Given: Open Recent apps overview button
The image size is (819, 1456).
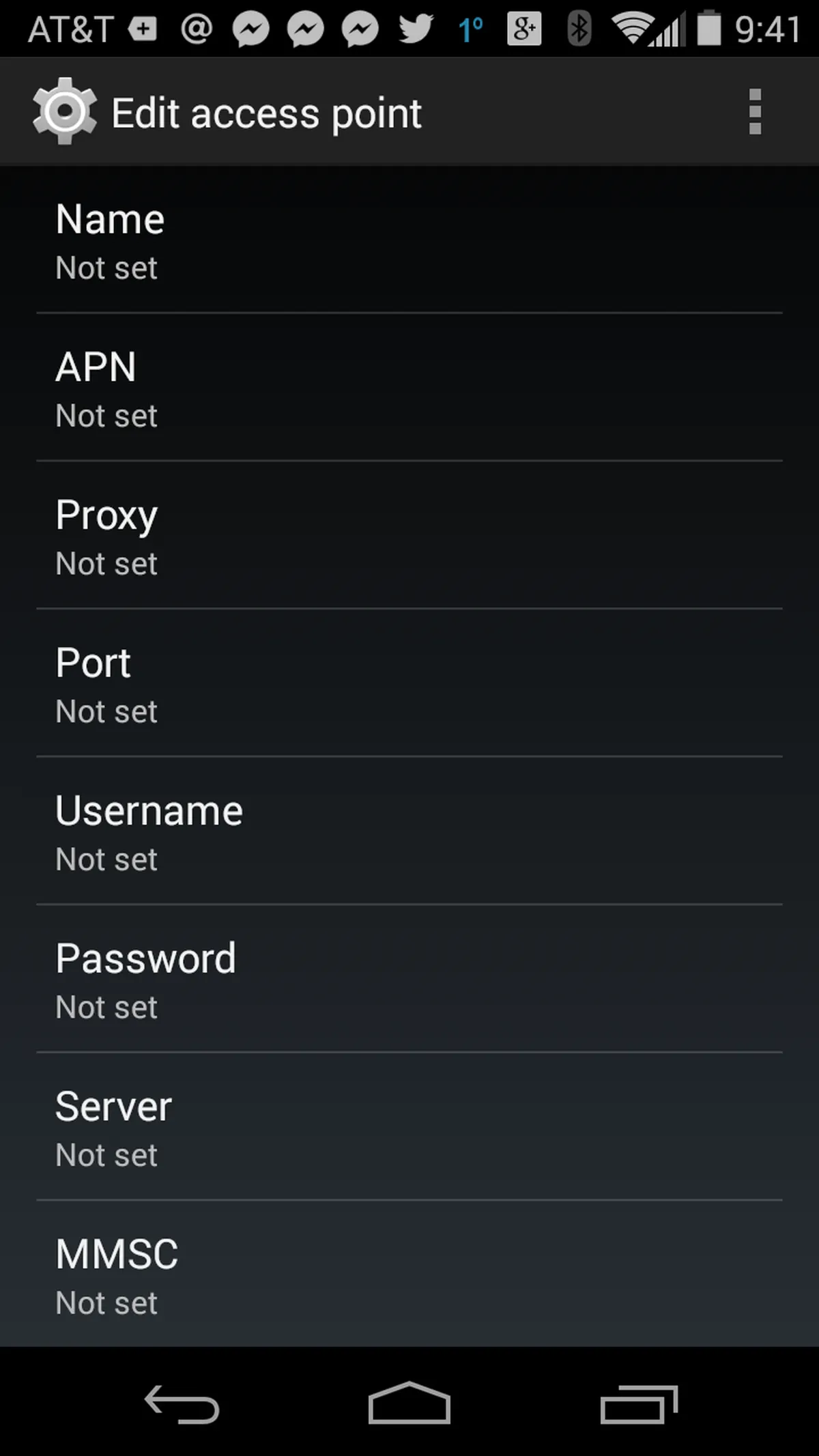Looking at the screenshot, I should click(x=639, y=1403).
